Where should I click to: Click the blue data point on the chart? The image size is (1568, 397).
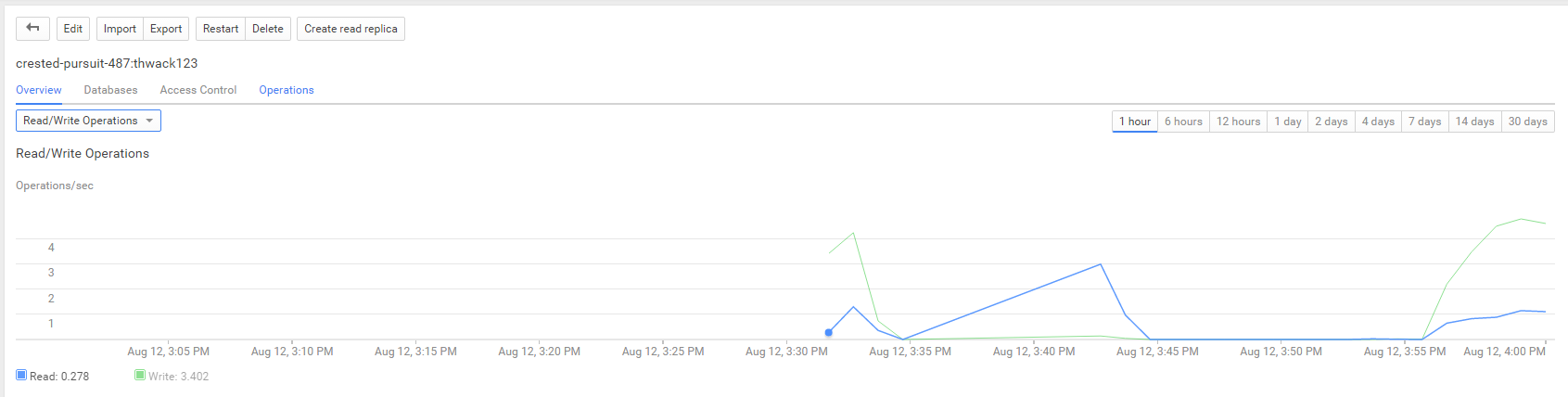pyautogui.click(x=829, y=332)
